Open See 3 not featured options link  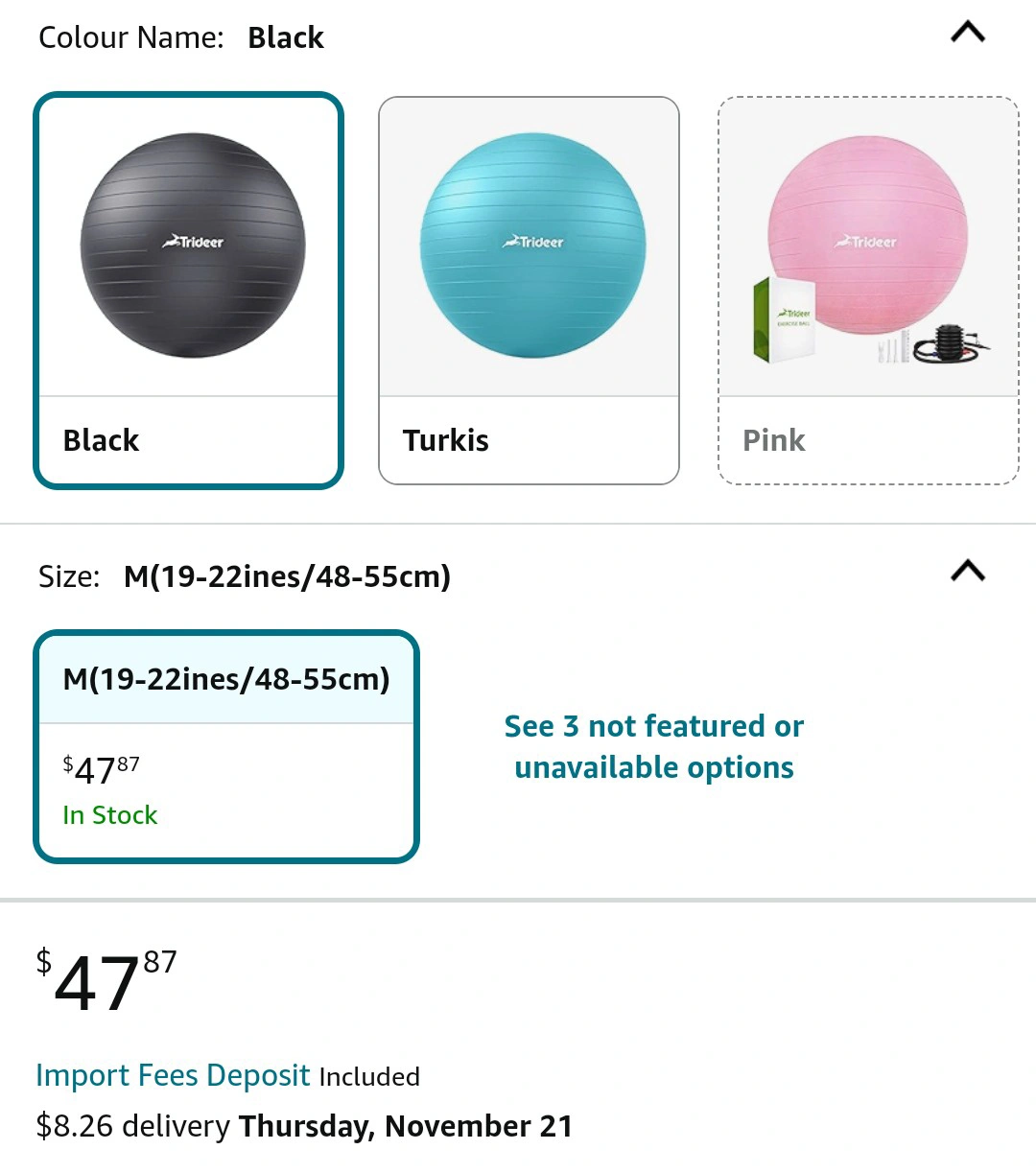click(x=654, y=746)
